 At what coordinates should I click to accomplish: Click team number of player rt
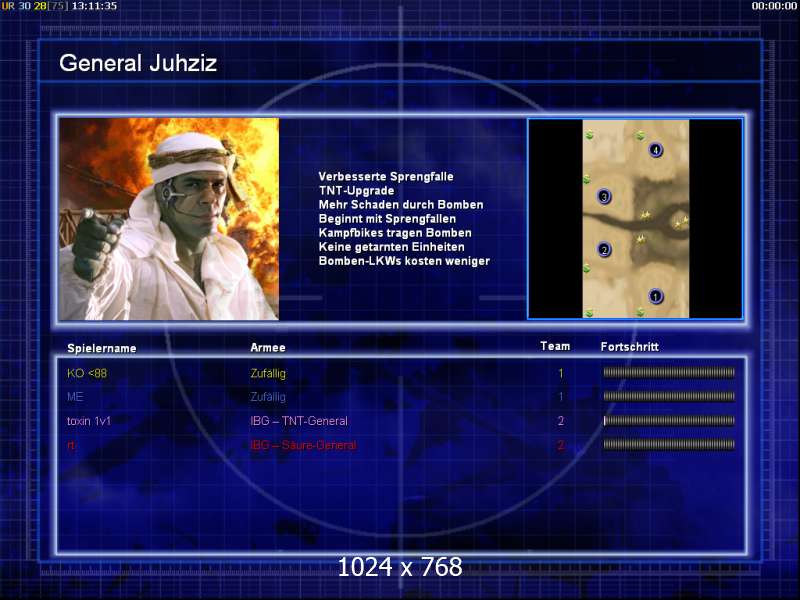pos(561,445)
